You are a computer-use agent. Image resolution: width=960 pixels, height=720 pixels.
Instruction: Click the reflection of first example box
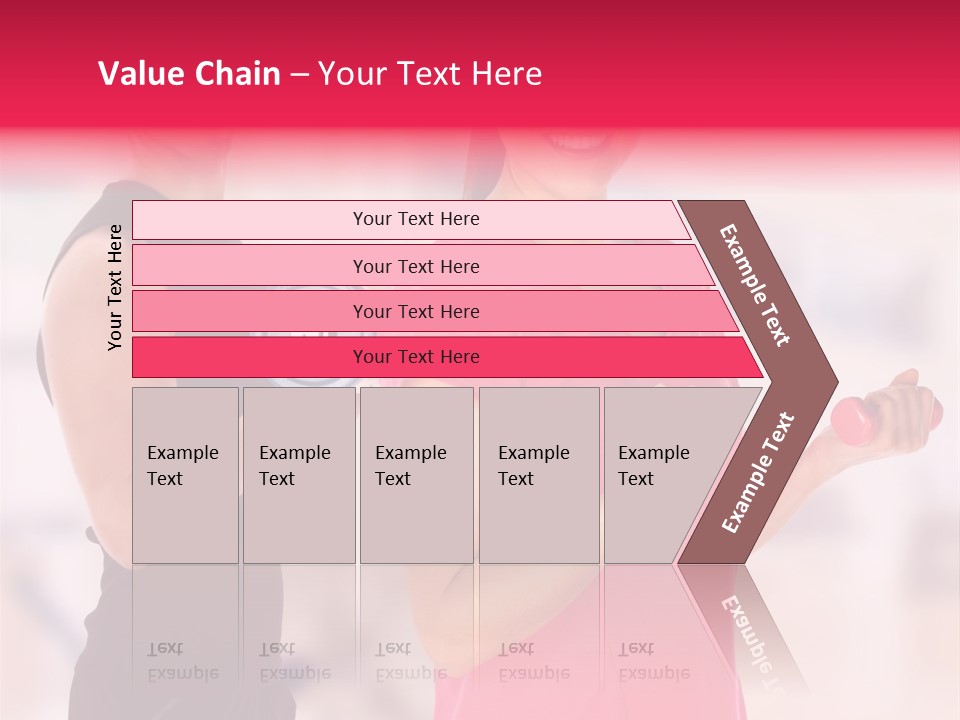pos(186,631)
